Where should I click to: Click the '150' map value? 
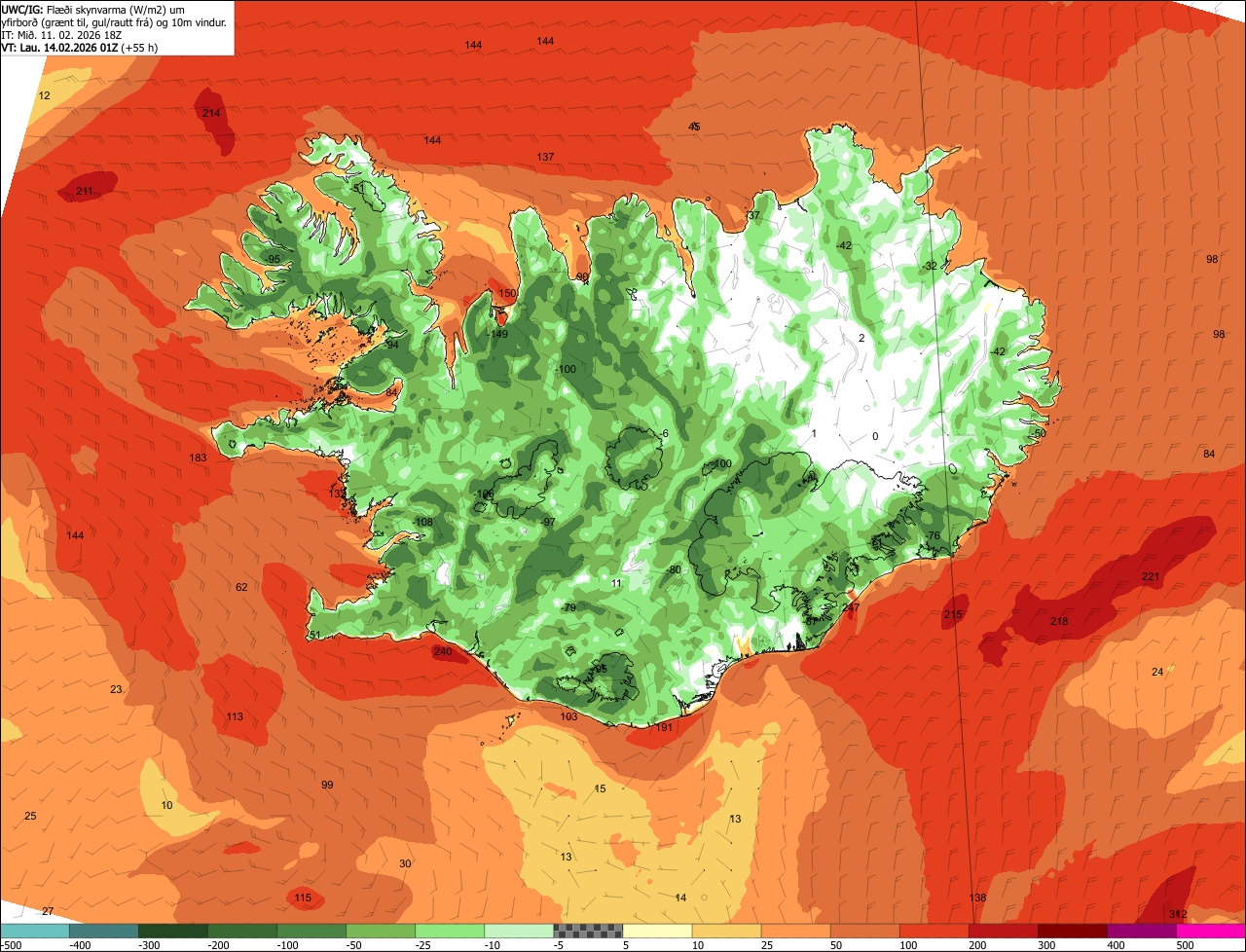[x=507, y=293]
